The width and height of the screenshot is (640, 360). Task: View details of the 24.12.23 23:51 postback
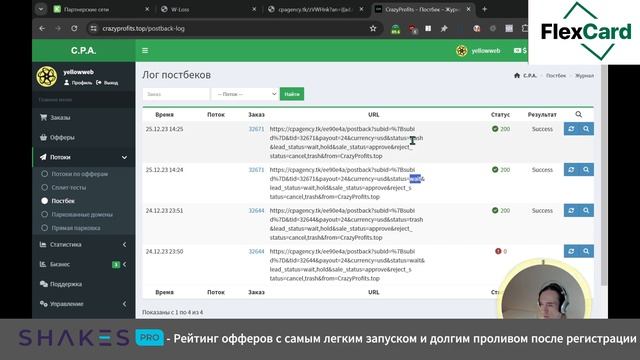point(586,211)
